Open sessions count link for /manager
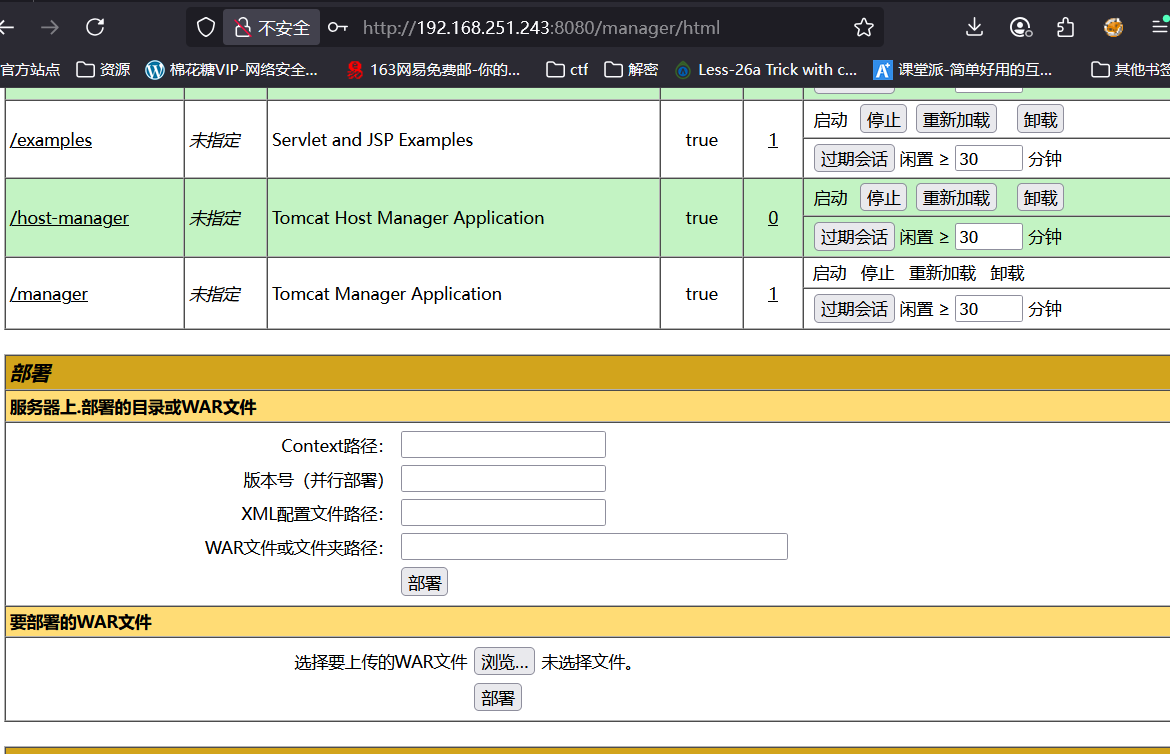 [x=773, y=294]
